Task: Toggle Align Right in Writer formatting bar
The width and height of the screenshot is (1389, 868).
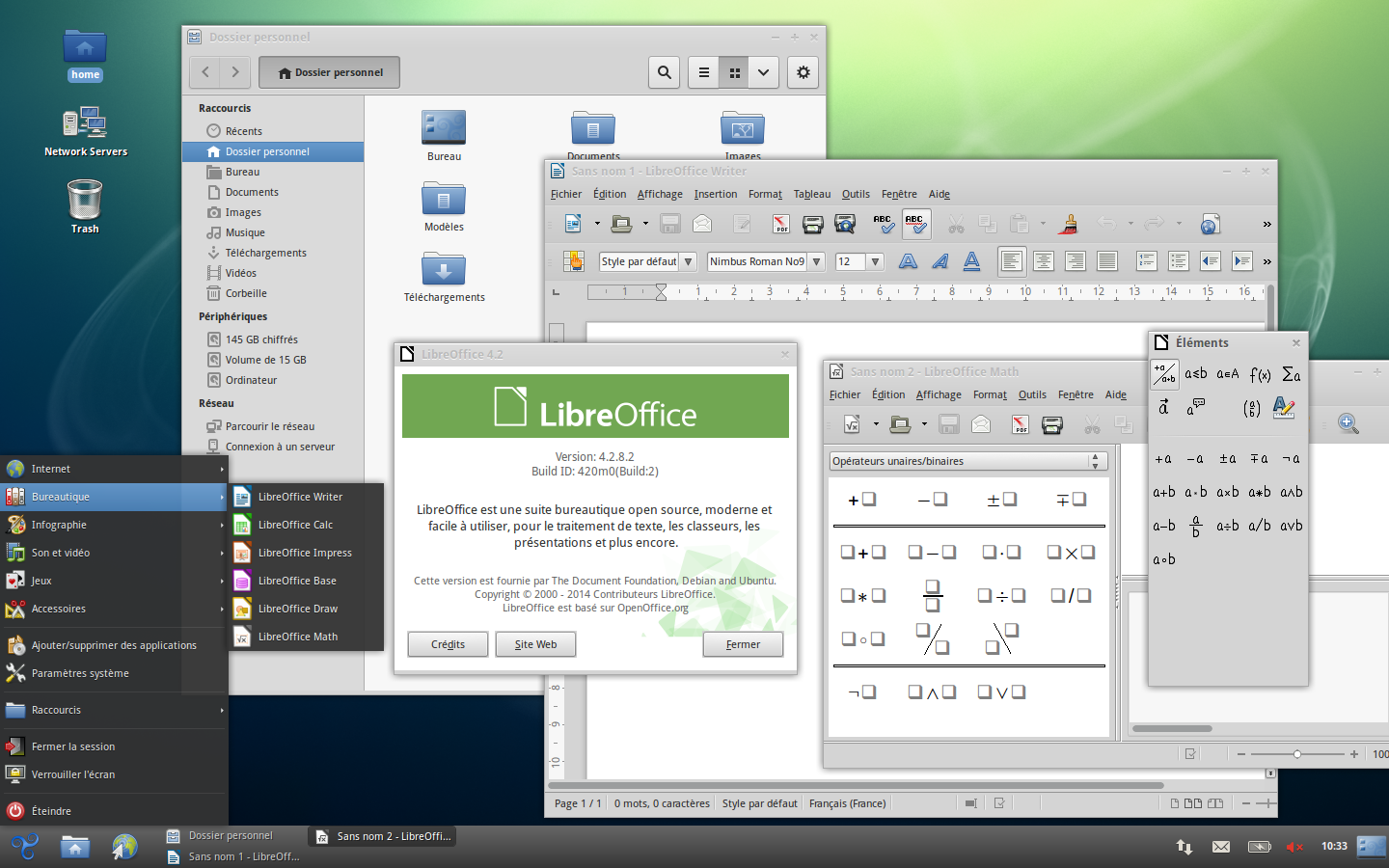Action: tap(1075, 261)
